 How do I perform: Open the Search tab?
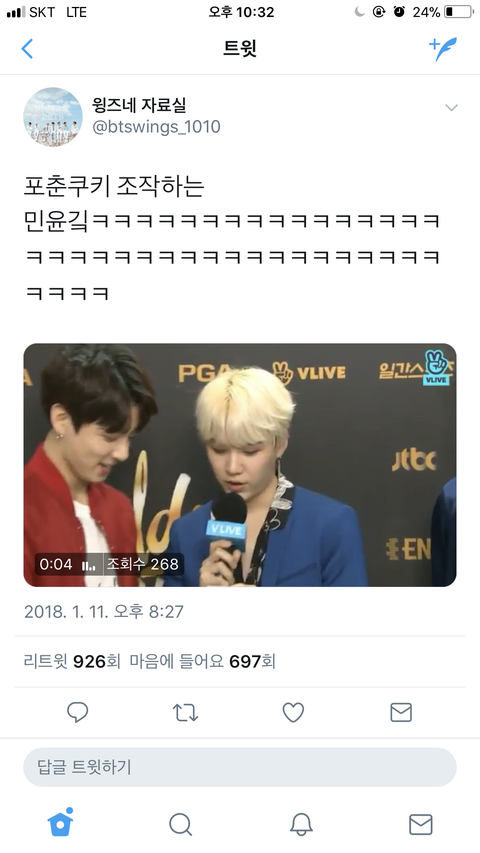pos(181,824)
